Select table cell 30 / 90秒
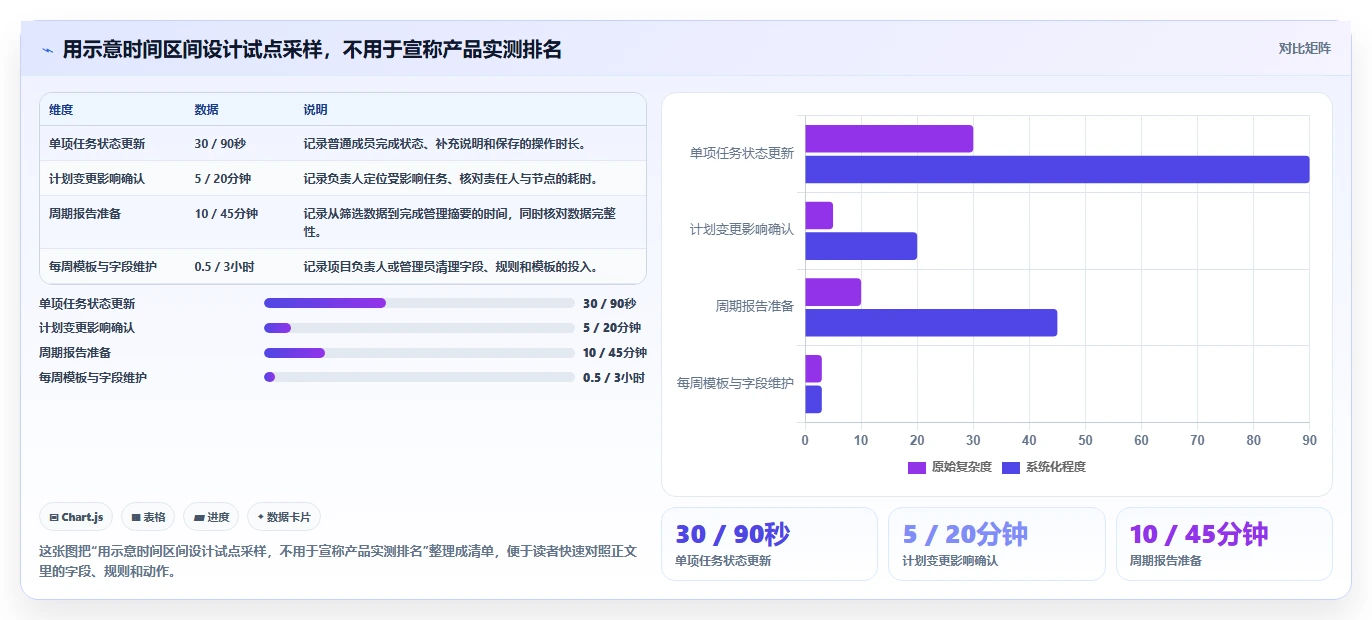This screenshot has width=1372, height=620. click(220, 144)
